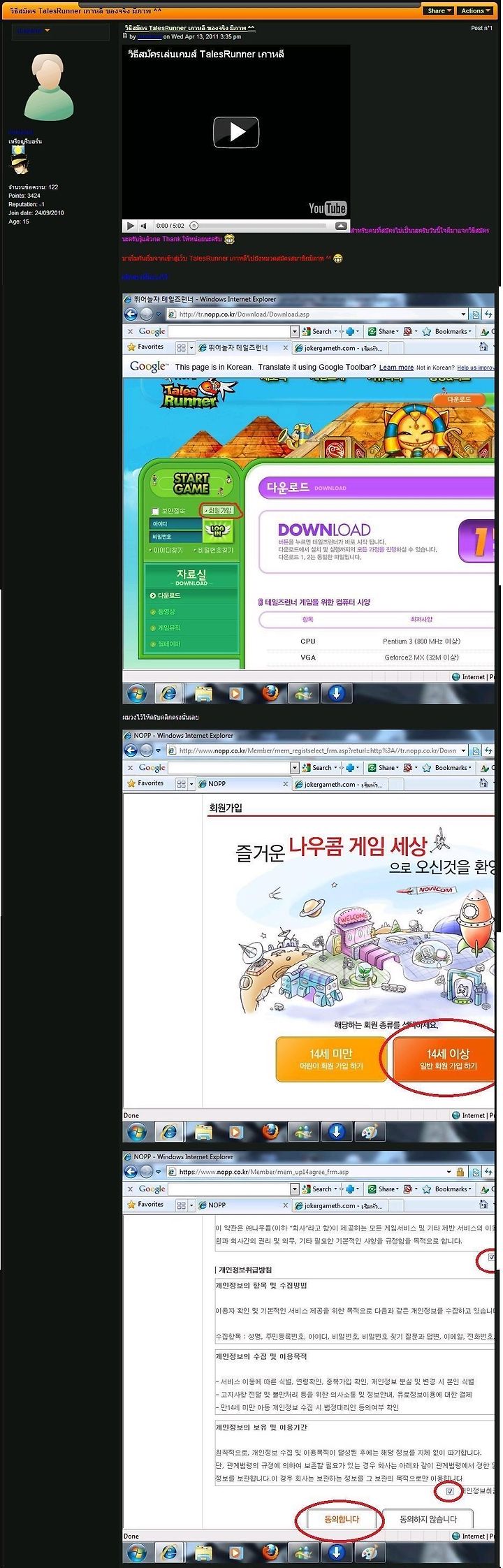The image size is (503, 1568).
Task: Open Favorites star in TalesRunner download IE window
Action: (x=145, y=347)
